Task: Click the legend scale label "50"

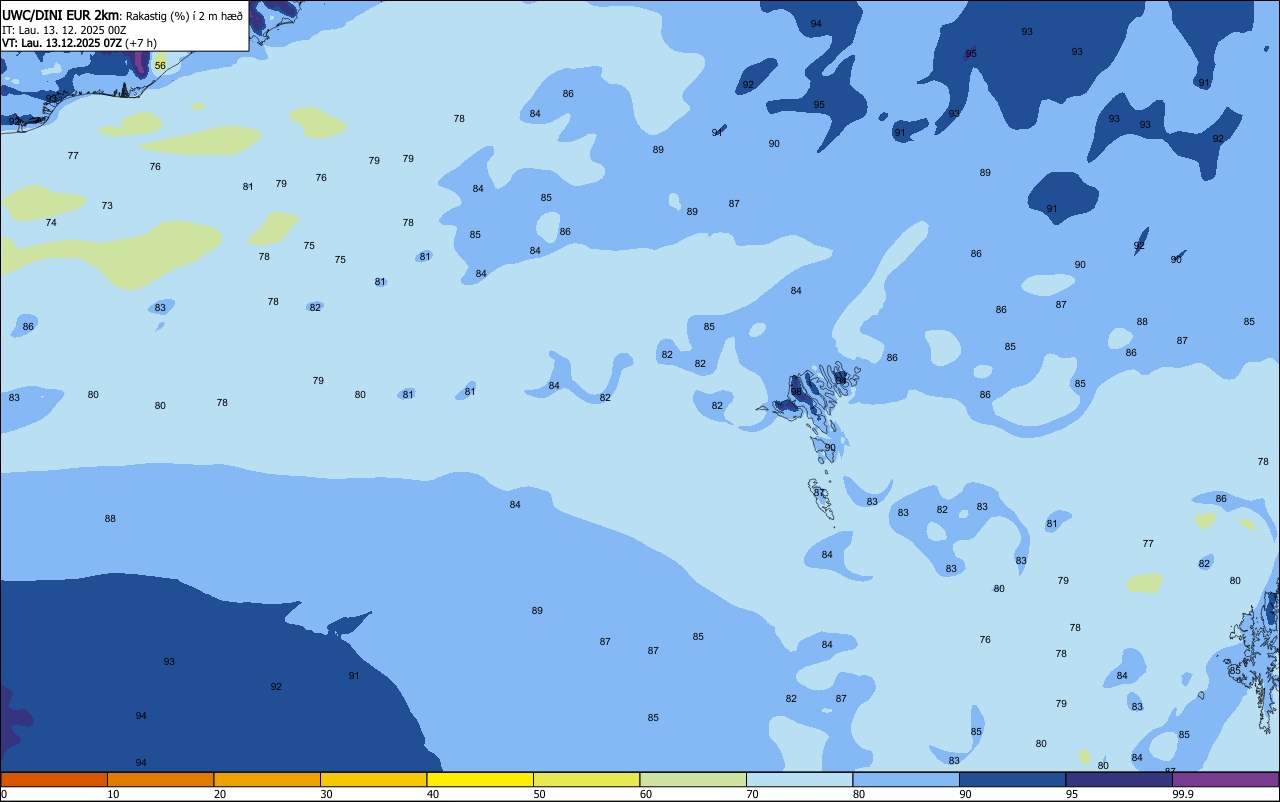Action: click(539, 794)
